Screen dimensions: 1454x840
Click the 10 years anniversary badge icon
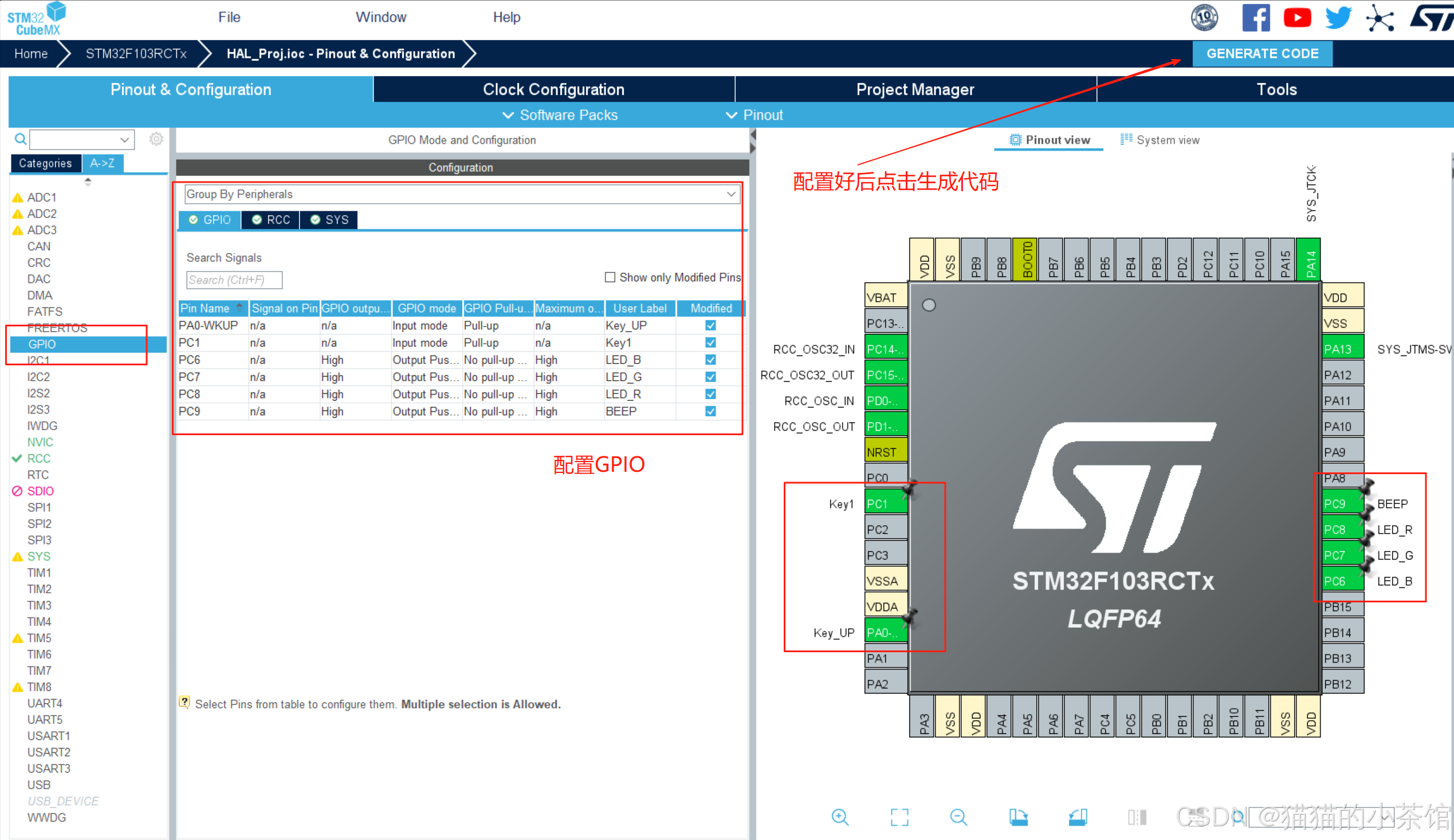click(x=1205, y=18)
